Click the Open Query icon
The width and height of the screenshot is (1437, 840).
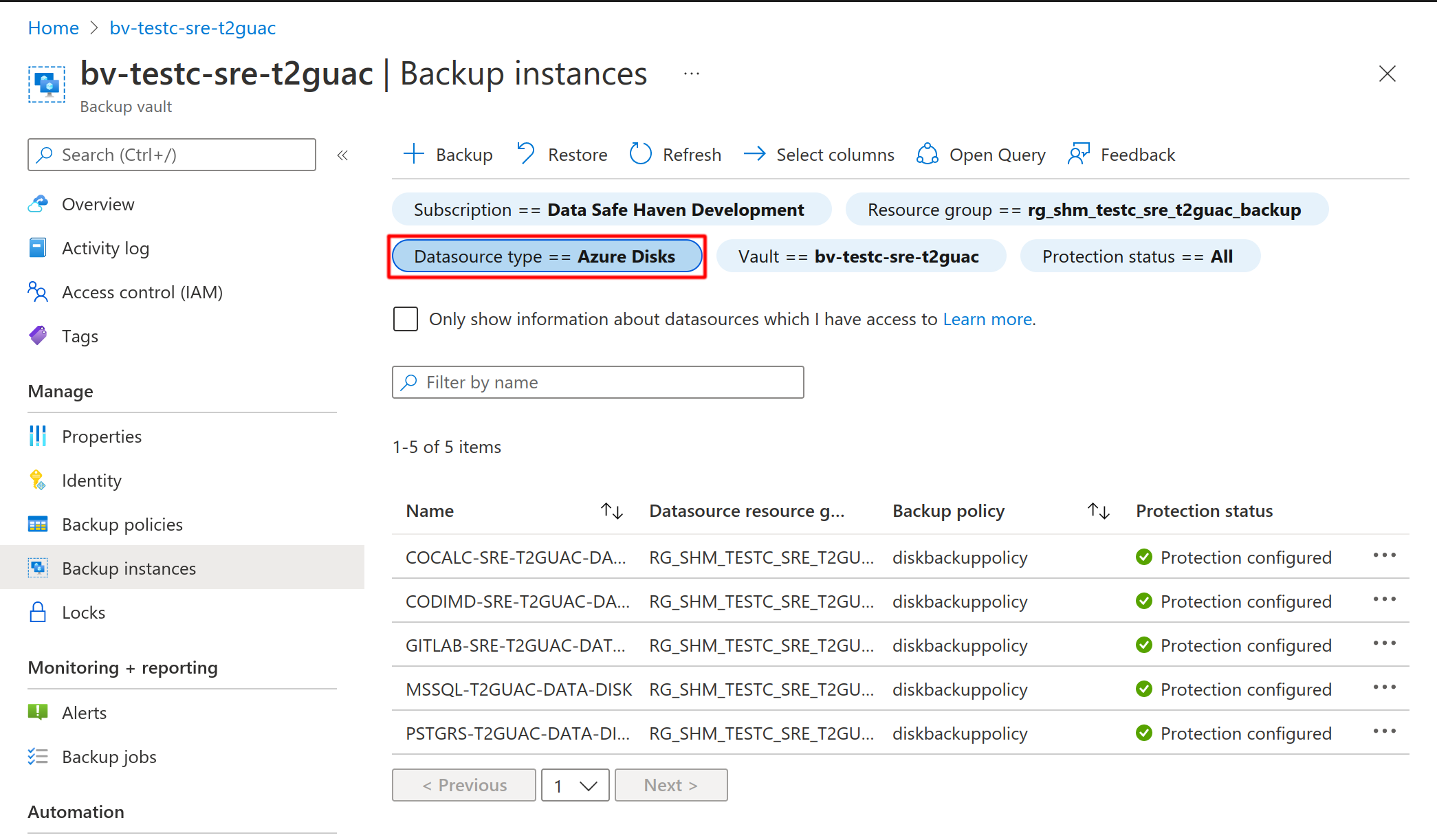927,154
